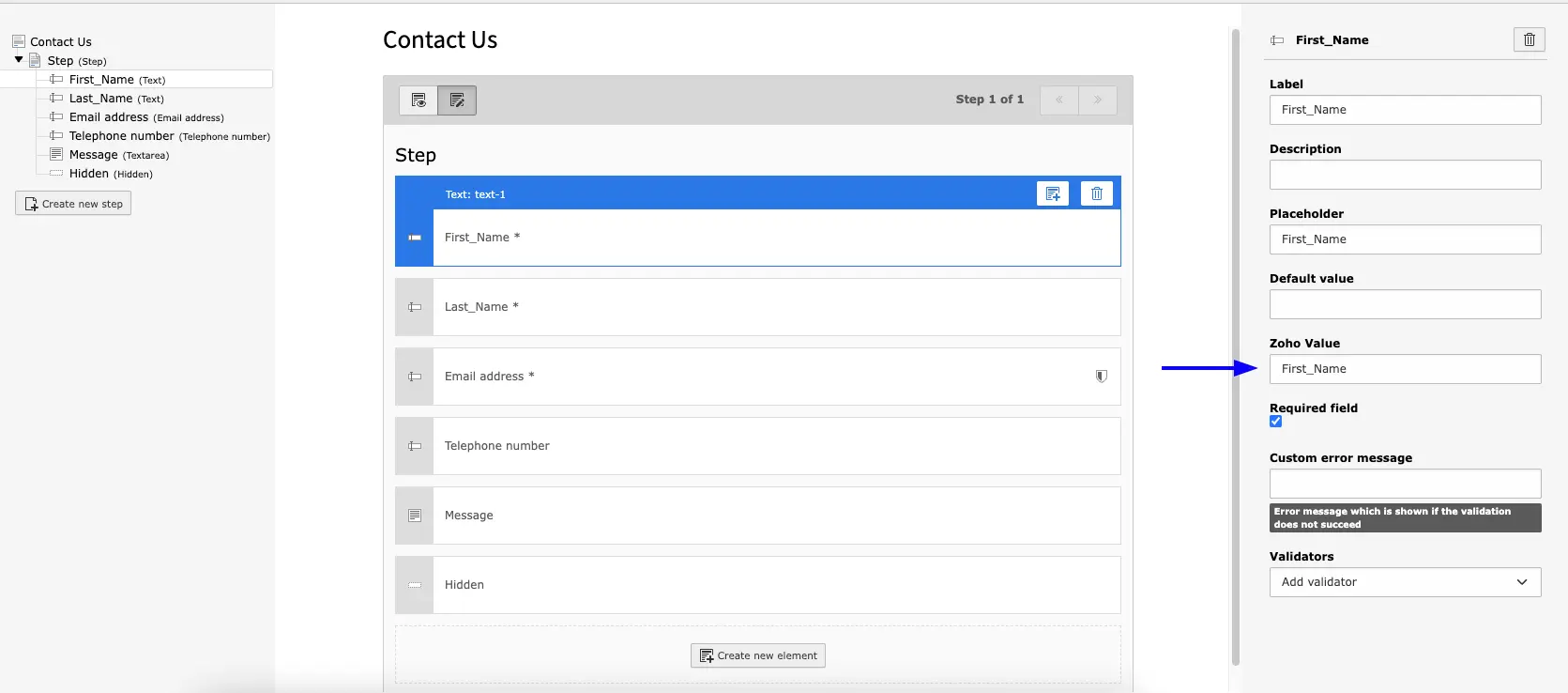Collapse the Step node in tree
The height and width of the screenshot is (693, 1568).
pyautogui.click(x=18, y=60)
